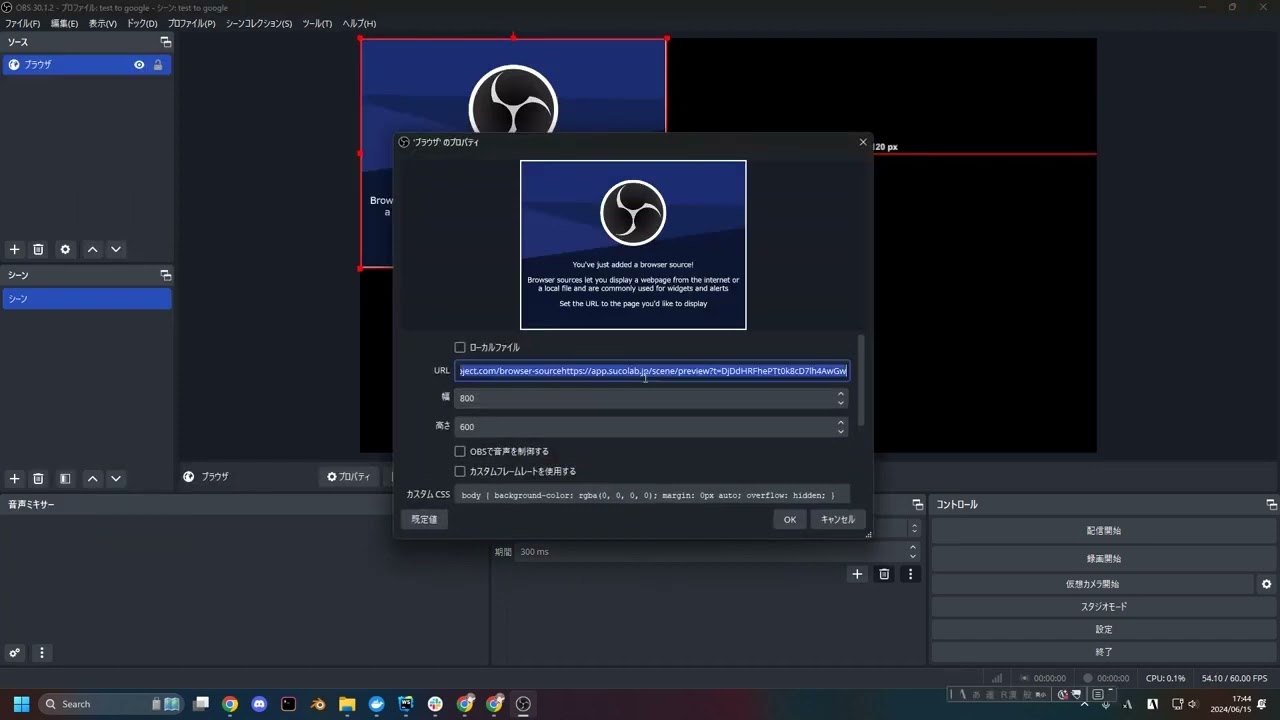Open the シーンコレクション(S) menu
Viewport: 1280px width, 720px height.
[x=259, y=23]
